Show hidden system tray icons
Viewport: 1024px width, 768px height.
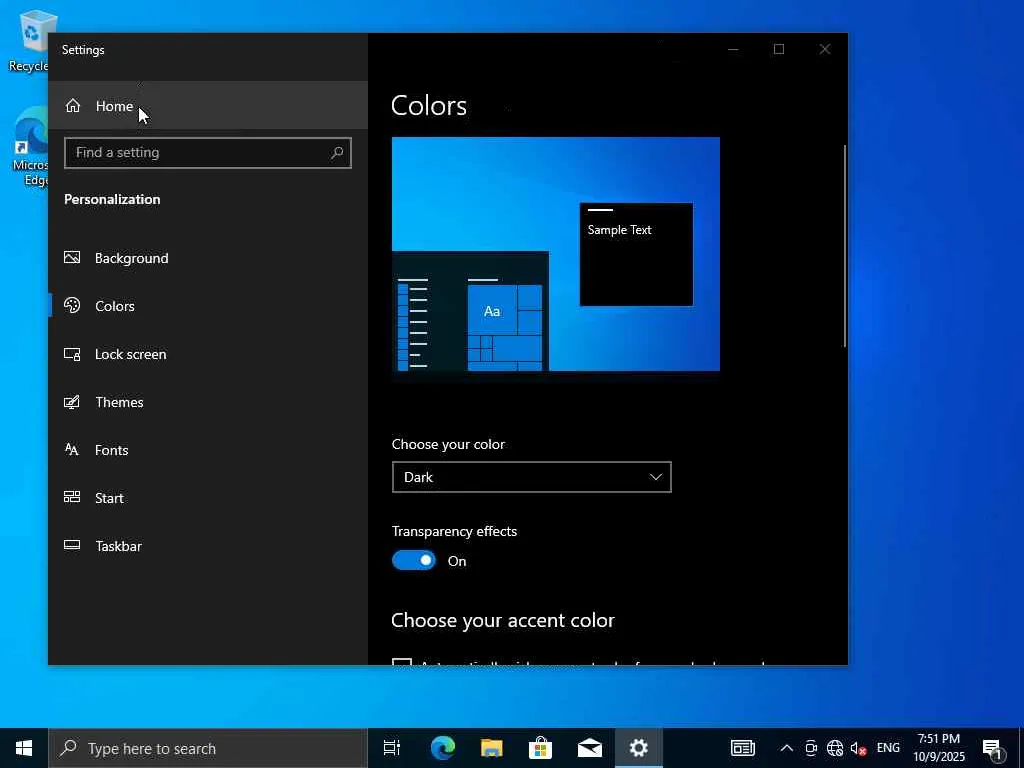click(x=787, y=748)
